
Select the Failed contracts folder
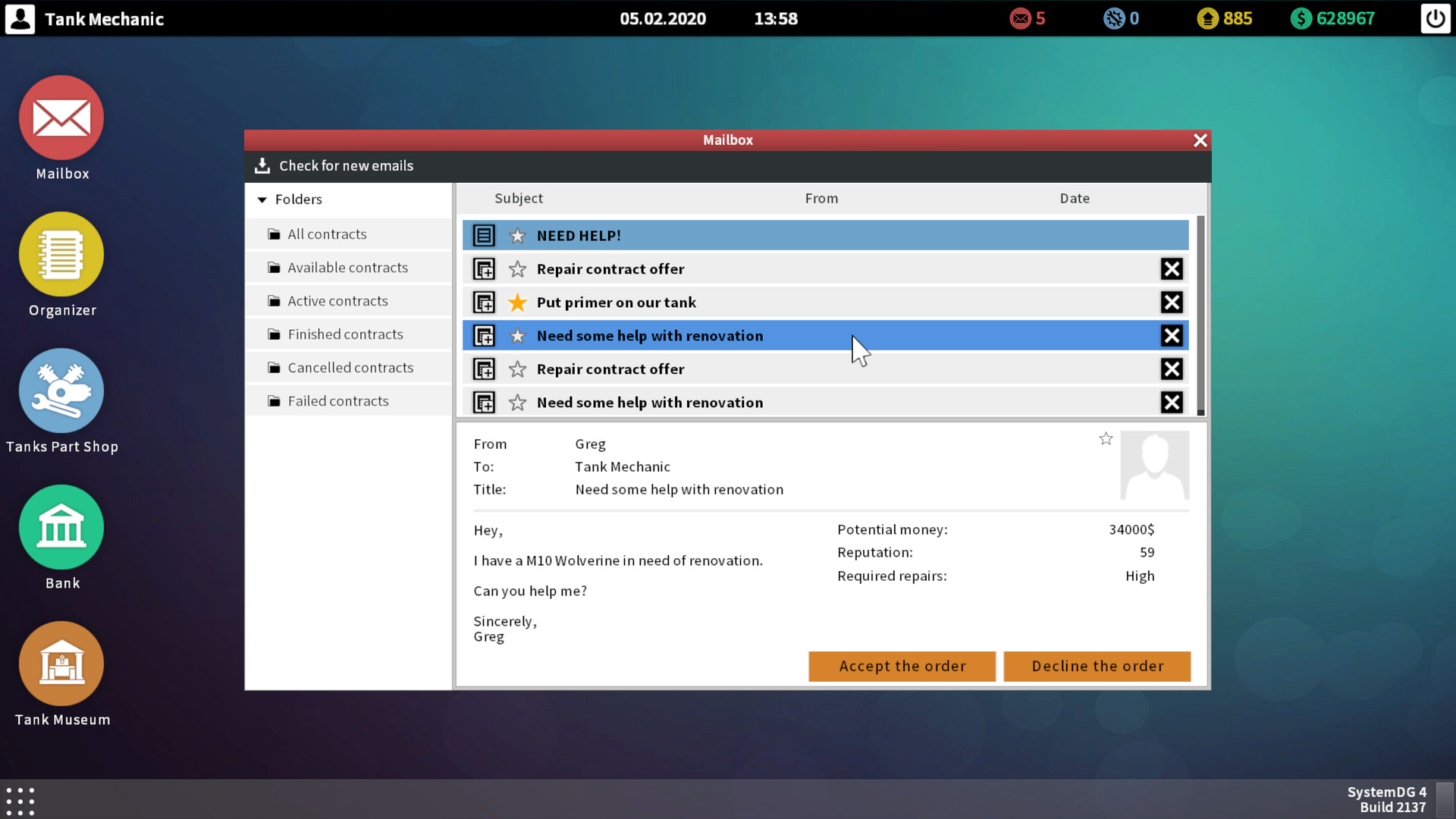(x=338, y=400)
